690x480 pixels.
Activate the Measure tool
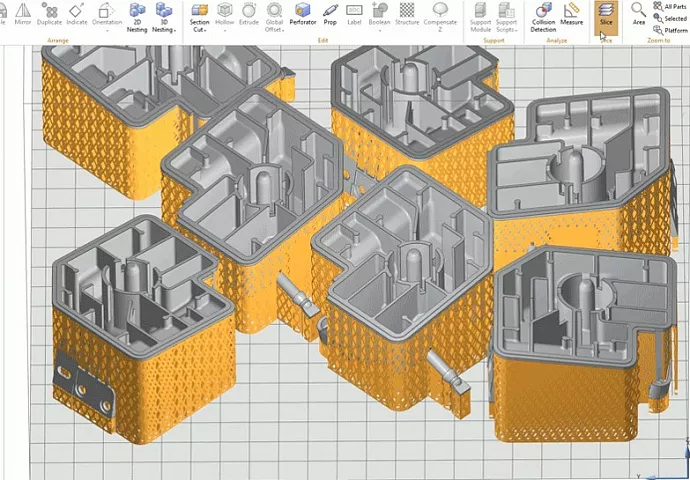tap(572, 13)
